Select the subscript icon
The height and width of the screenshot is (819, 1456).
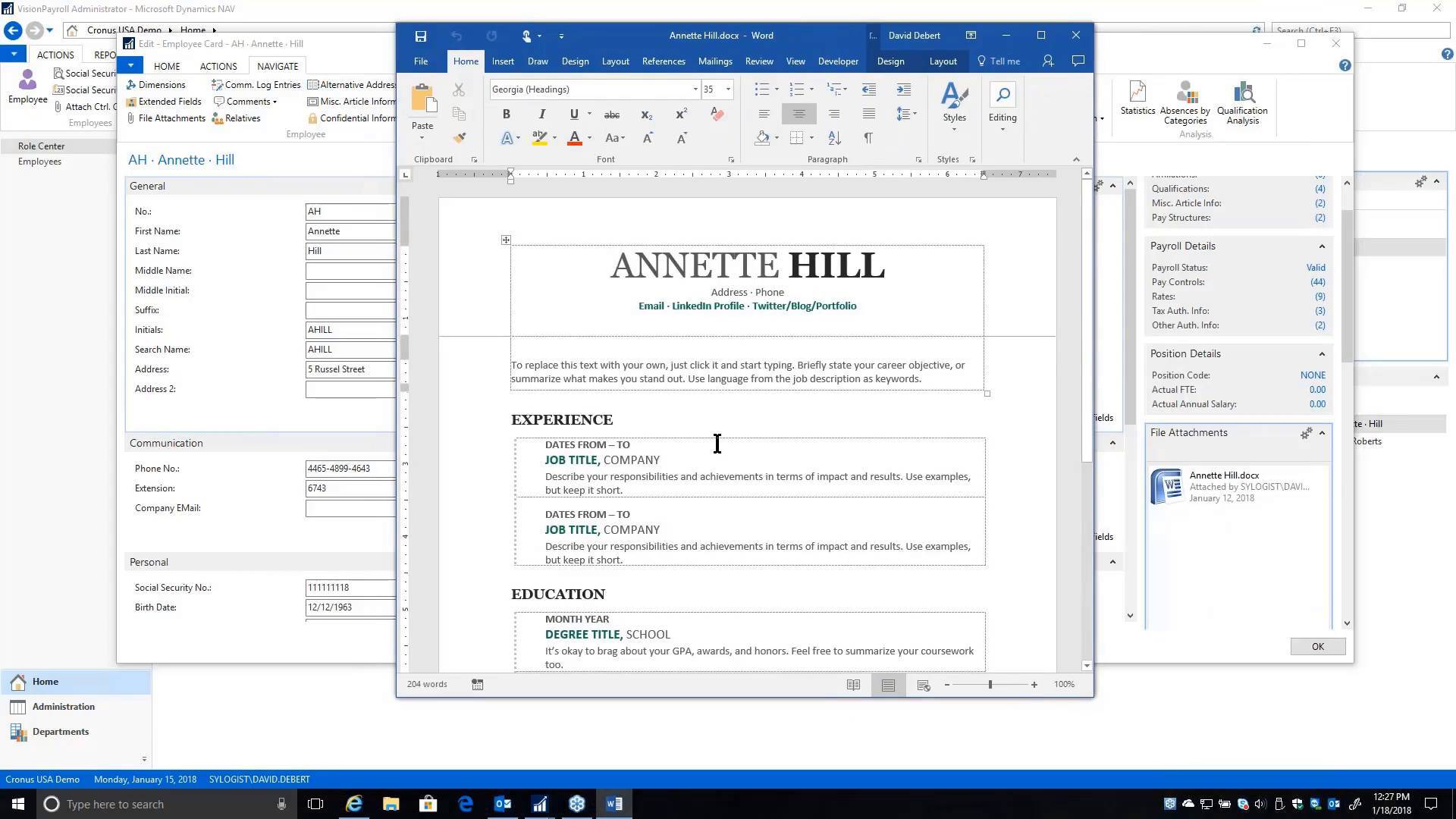[645, 115]
